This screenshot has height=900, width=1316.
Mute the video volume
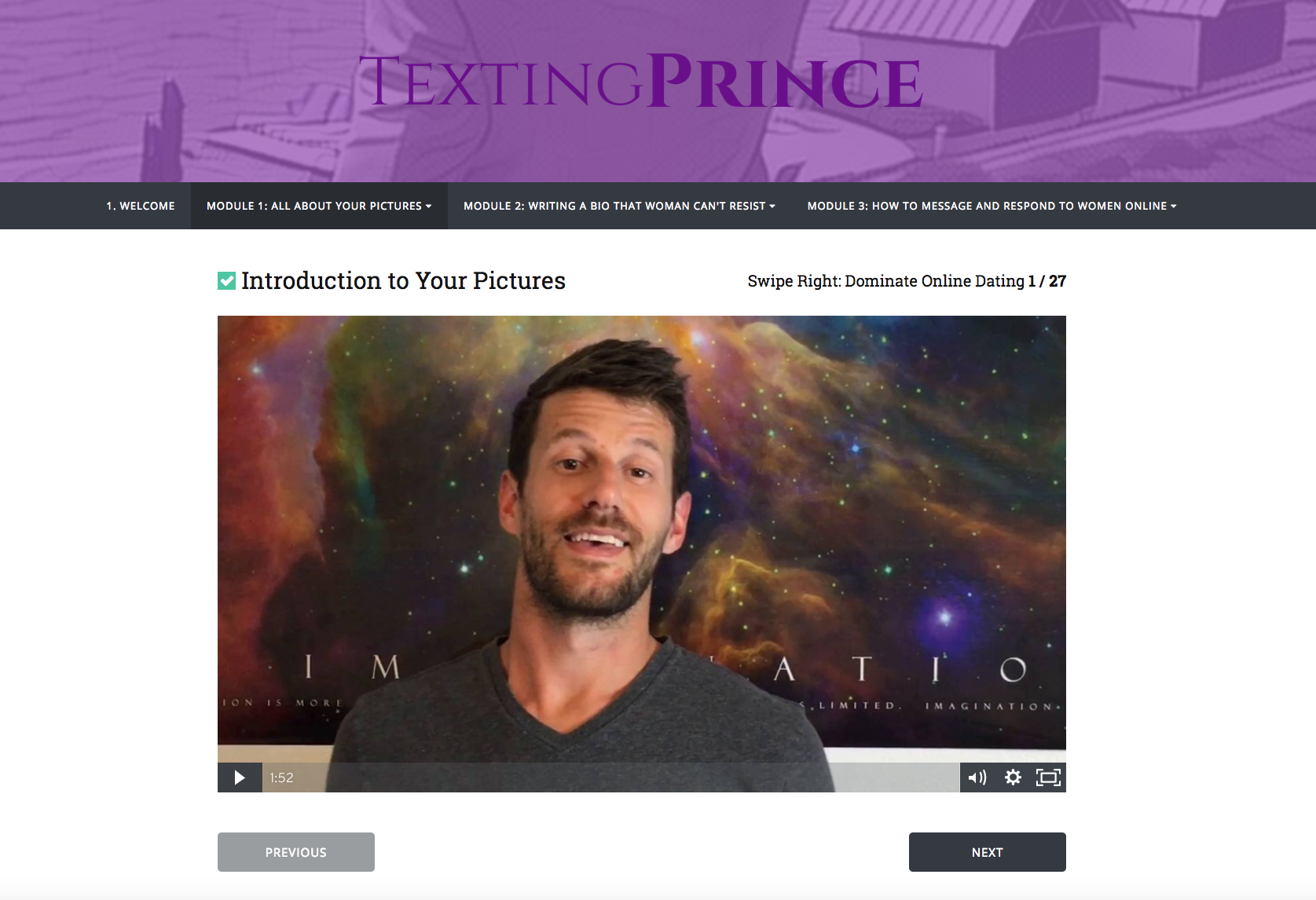(977, 777)
